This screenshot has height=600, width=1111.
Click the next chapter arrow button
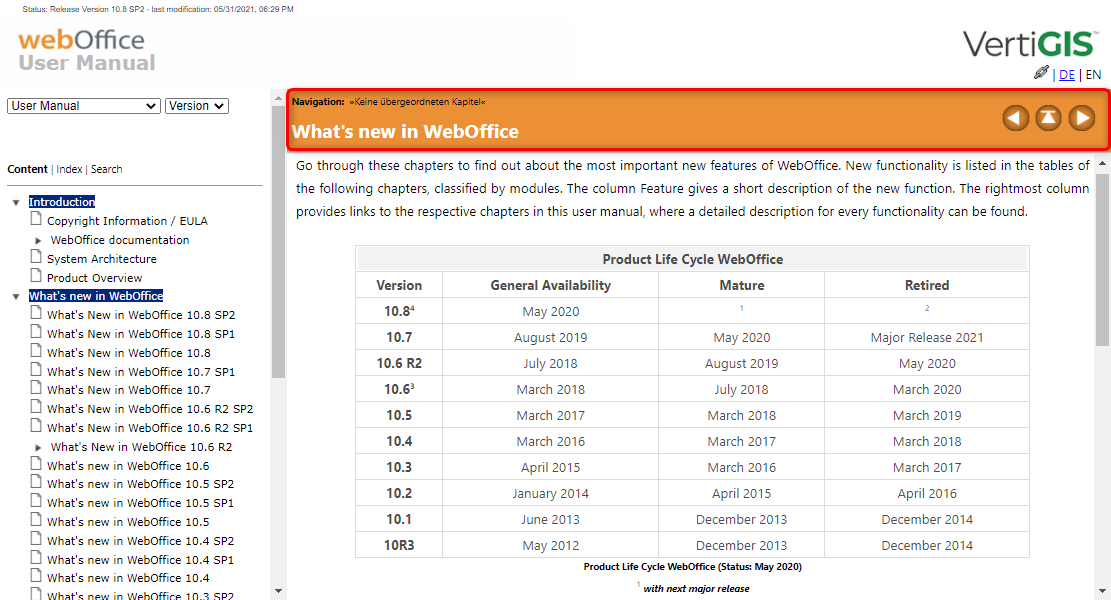click(1081, 118)
